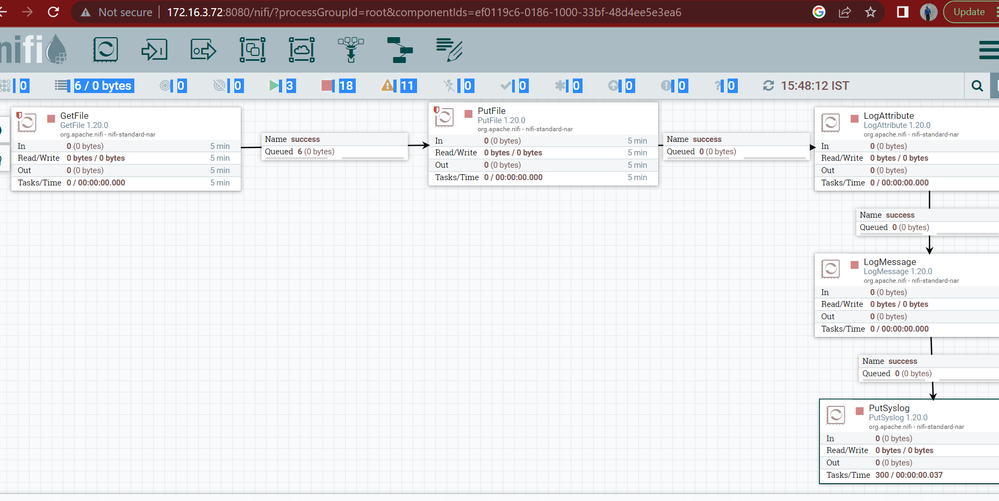
Task: Click the PutSyslog stopped status indicator
Action: (859, 411)
